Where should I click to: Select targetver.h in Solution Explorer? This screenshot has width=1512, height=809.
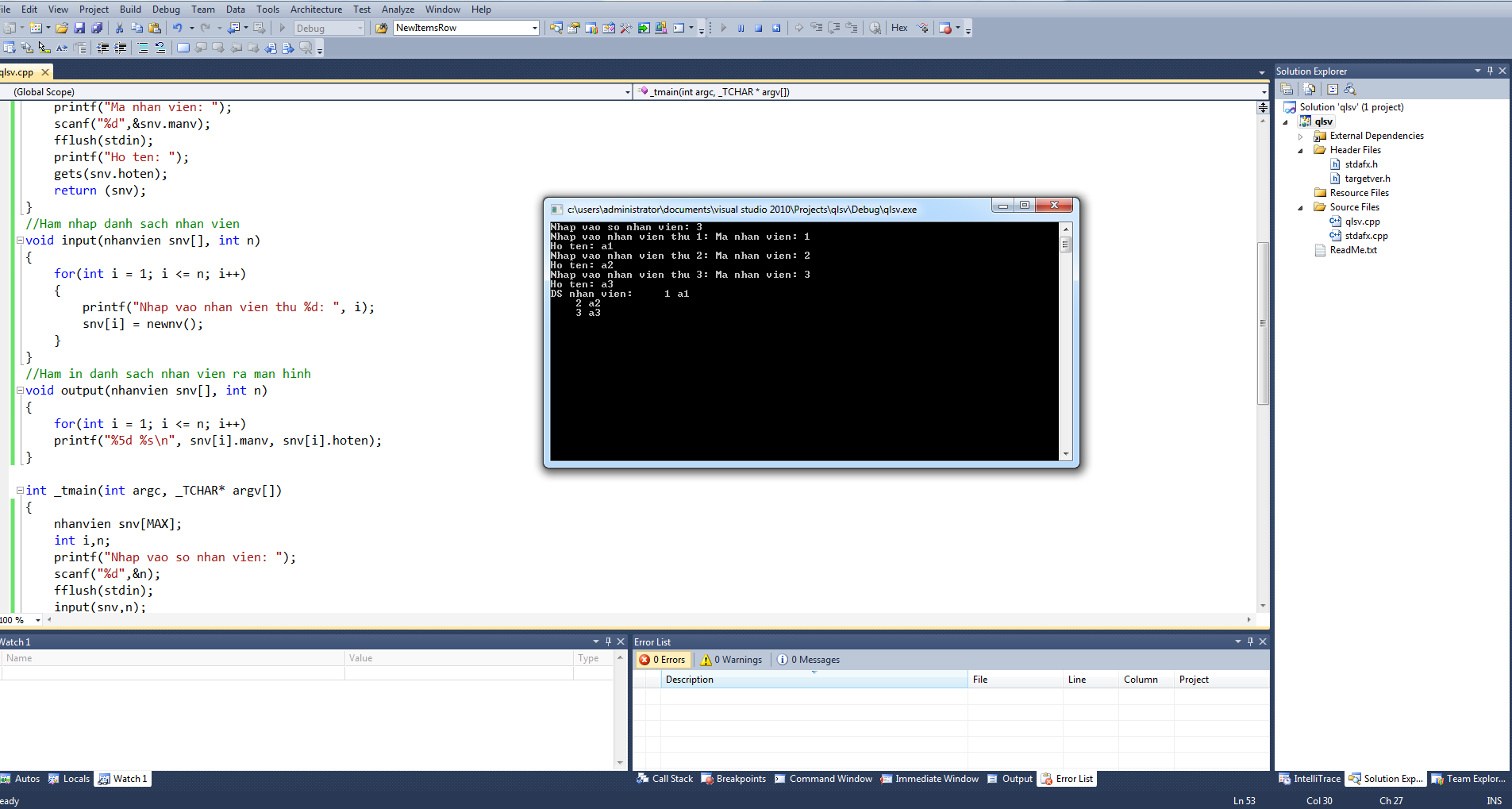pyautogui.click(x=1368, y=179)
